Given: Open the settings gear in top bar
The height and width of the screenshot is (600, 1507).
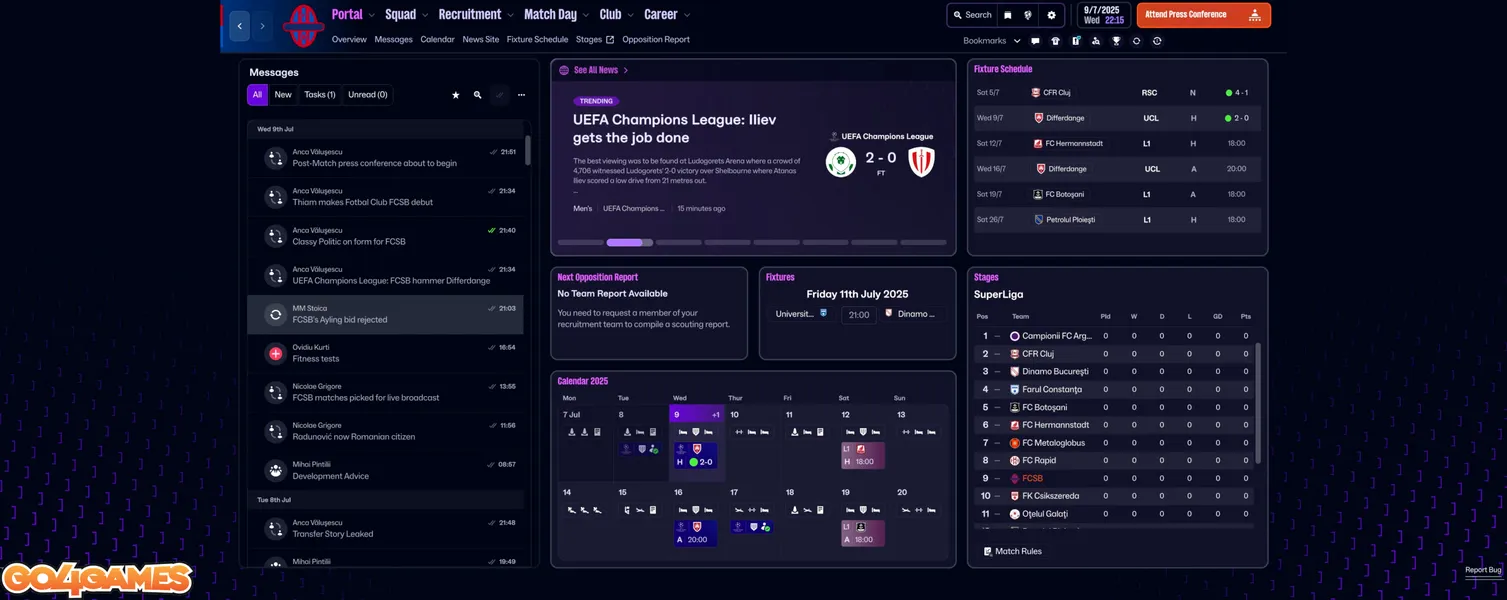Looking at the screenshot, I should click(1051, 15).
